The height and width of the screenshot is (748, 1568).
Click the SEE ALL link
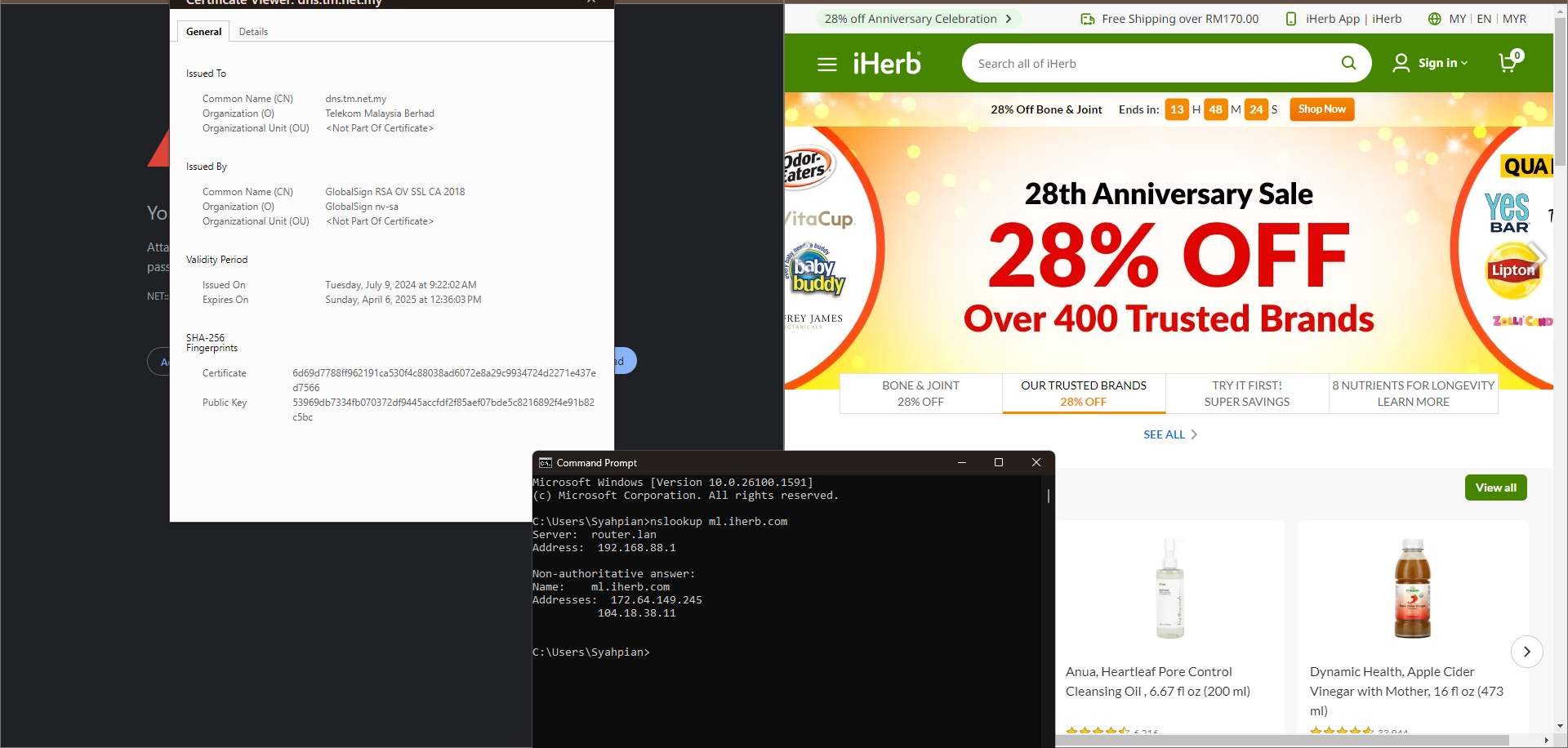click(1170, 434)
